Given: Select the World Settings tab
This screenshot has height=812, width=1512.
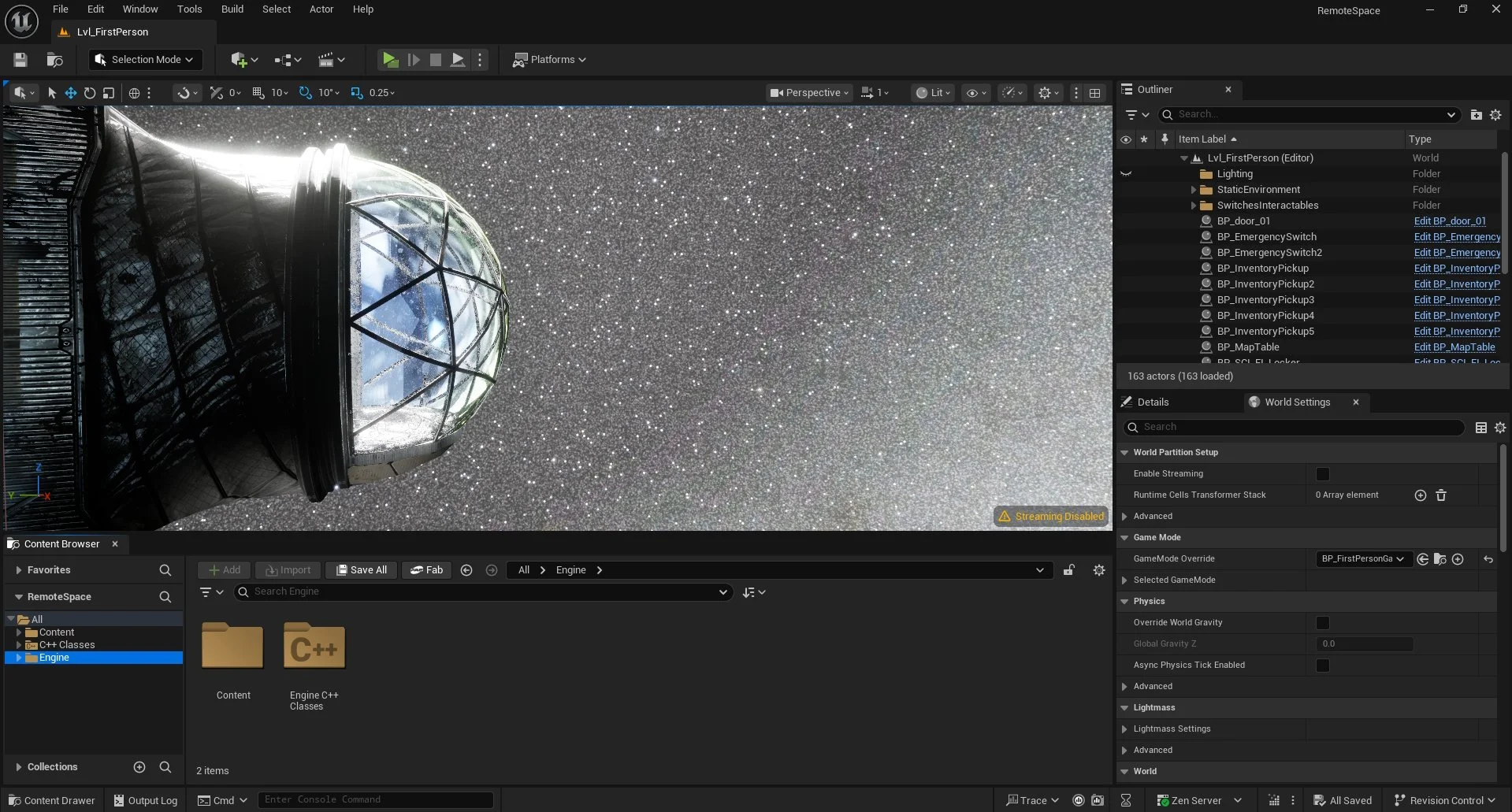Looking at the screenshot, I should (x=1297, y=402).
